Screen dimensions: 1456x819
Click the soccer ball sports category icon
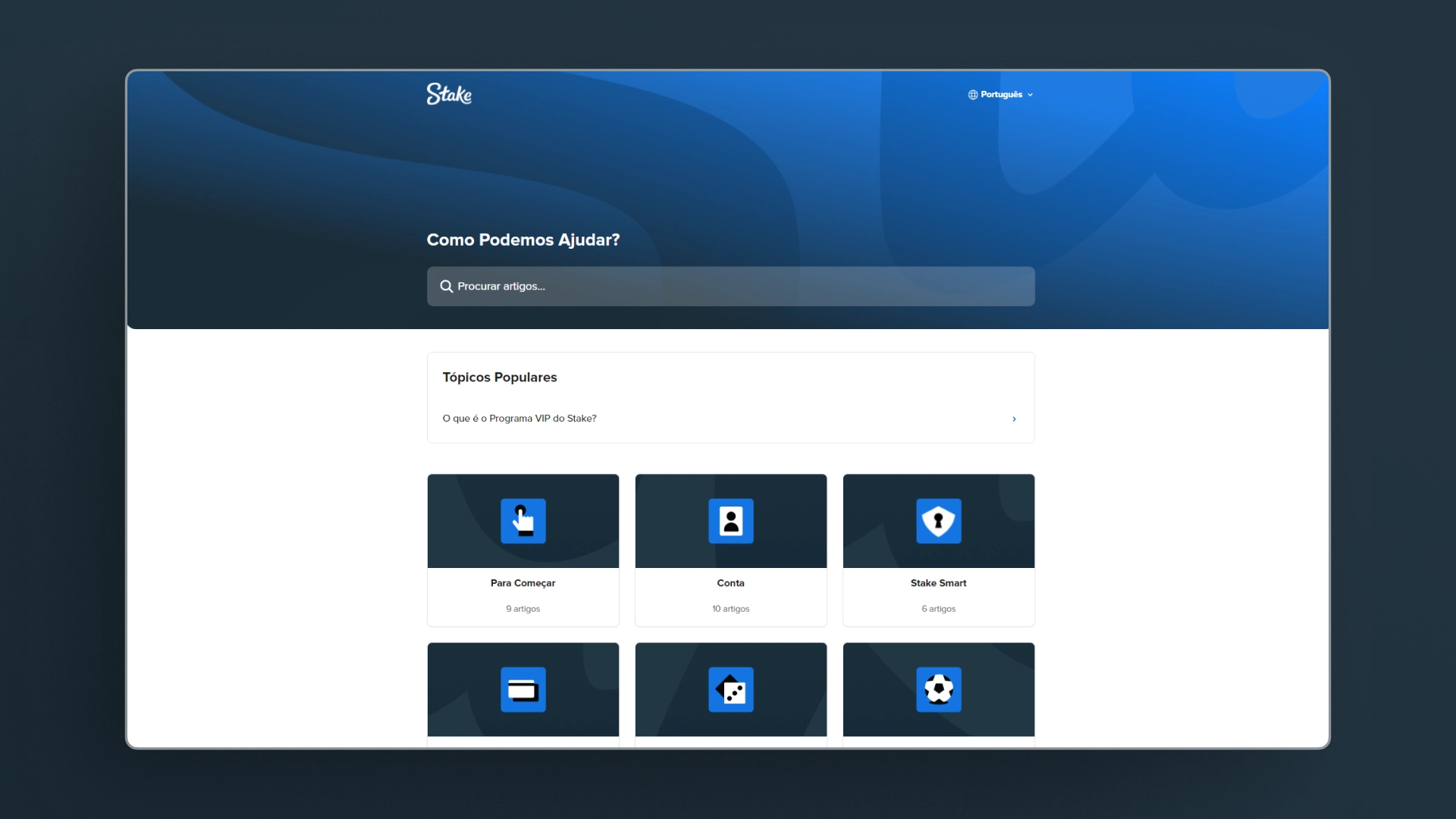point(939,689)
